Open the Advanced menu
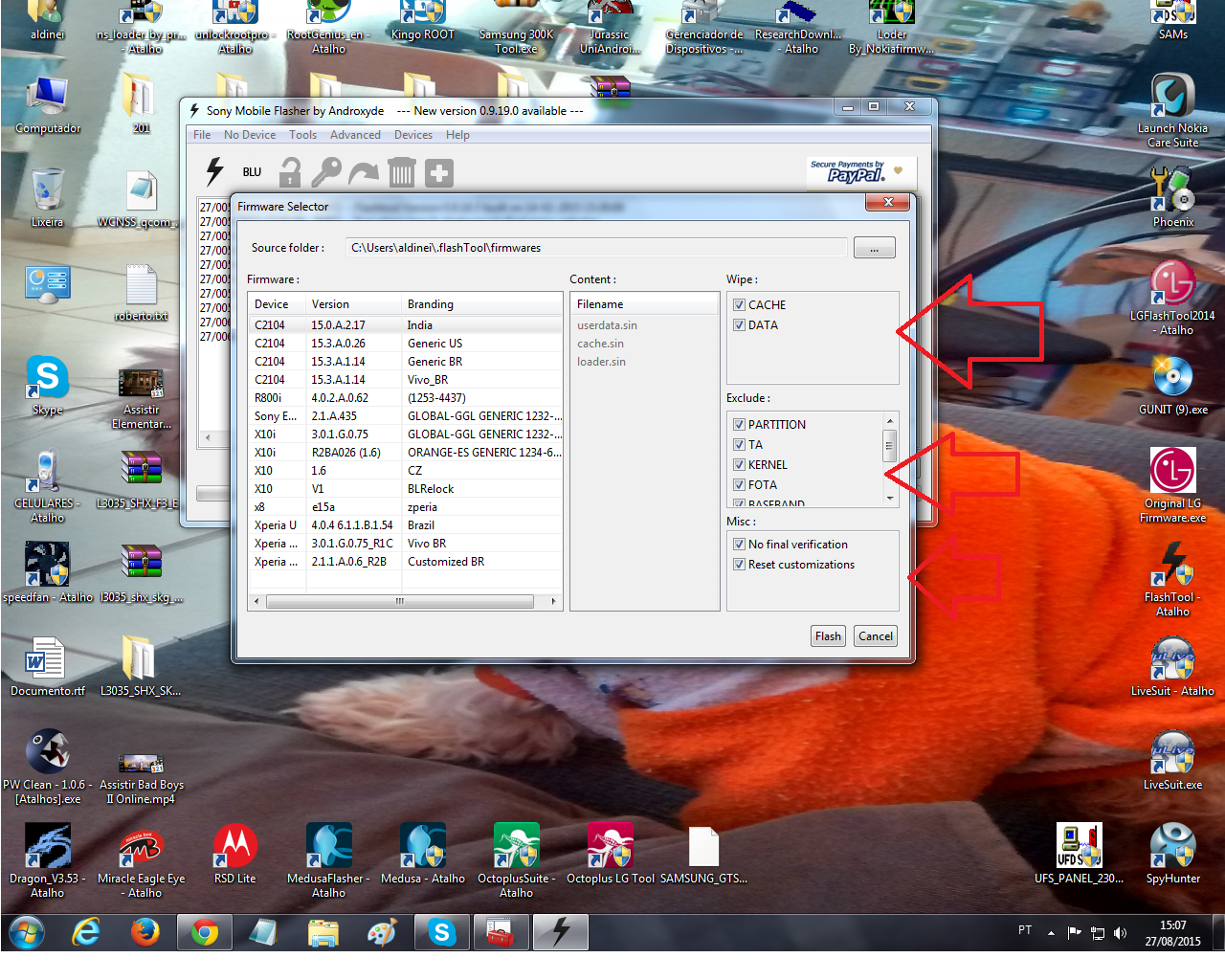 (355, 135)
